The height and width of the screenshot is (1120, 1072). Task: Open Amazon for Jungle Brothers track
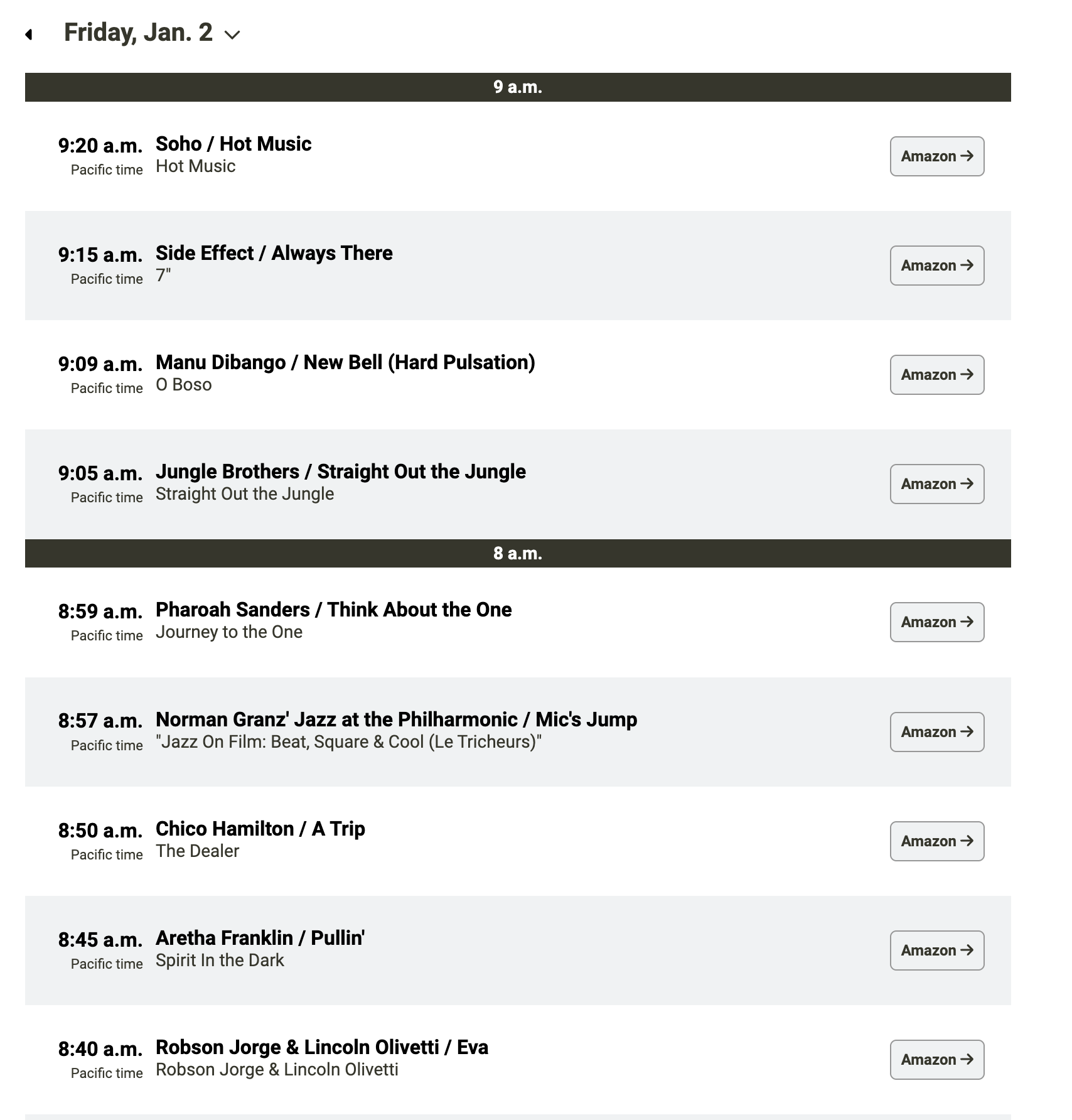(936, 484)
